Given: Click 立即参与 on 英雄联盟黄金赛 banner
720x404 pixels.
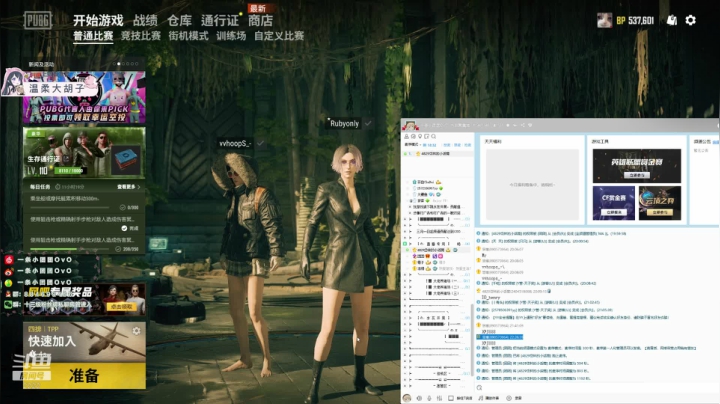Looking at the screenshot, I should coord(636,175).
